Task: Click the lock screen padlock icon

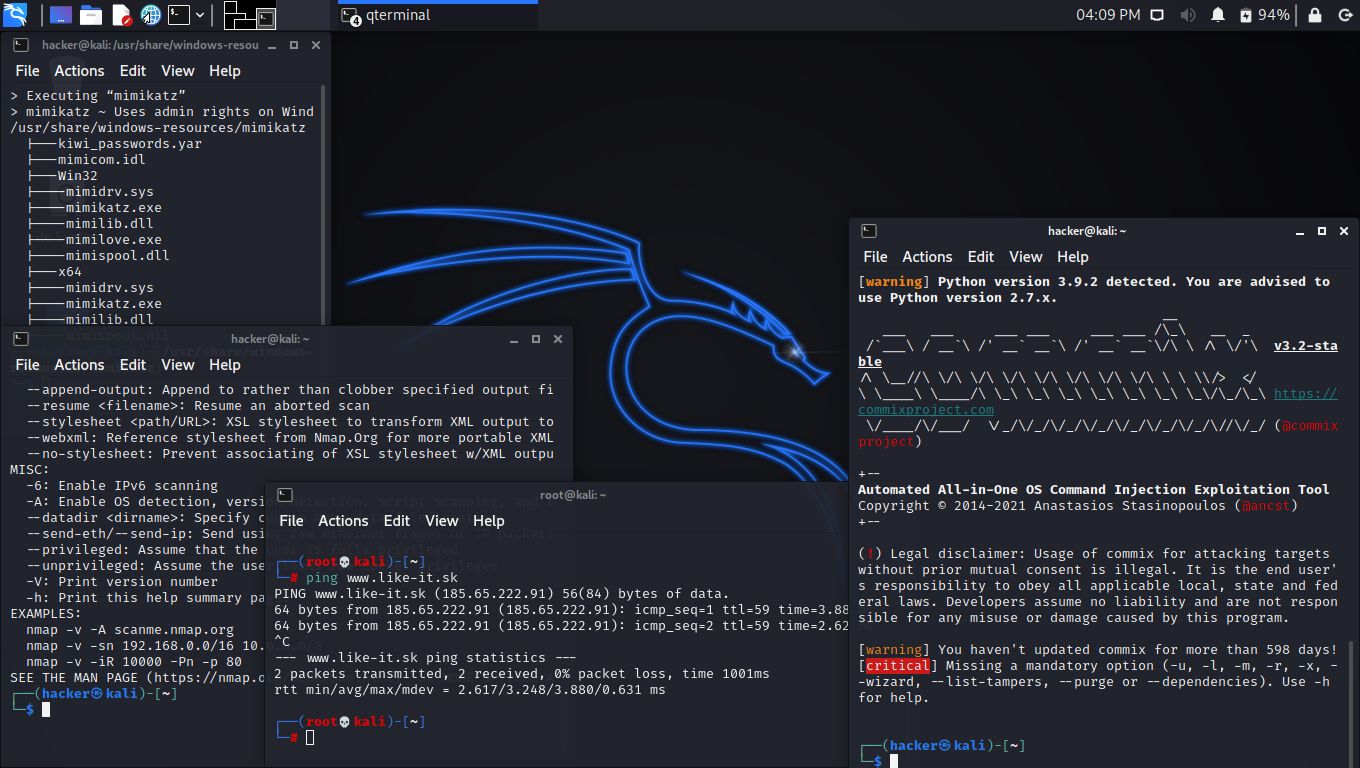Action: click(1315, 15)
